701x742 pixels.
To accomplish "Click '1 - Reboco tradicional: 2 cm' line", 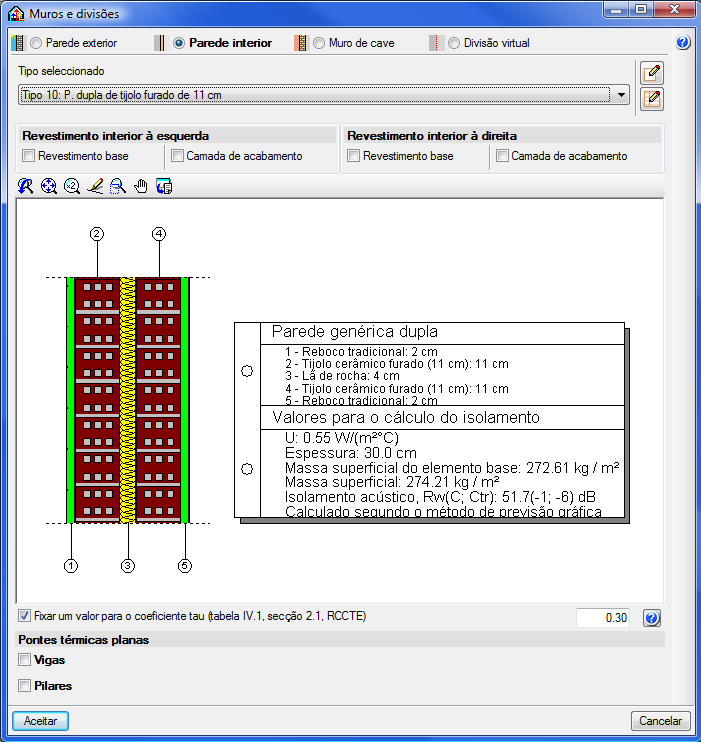I will pyautogui.click(x=361, y=352).
